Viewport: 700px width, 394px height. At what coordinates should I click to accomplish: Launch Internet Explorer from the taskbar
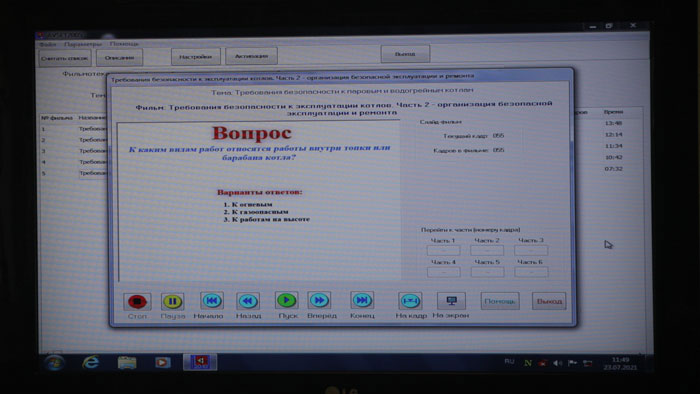(91, 362)
